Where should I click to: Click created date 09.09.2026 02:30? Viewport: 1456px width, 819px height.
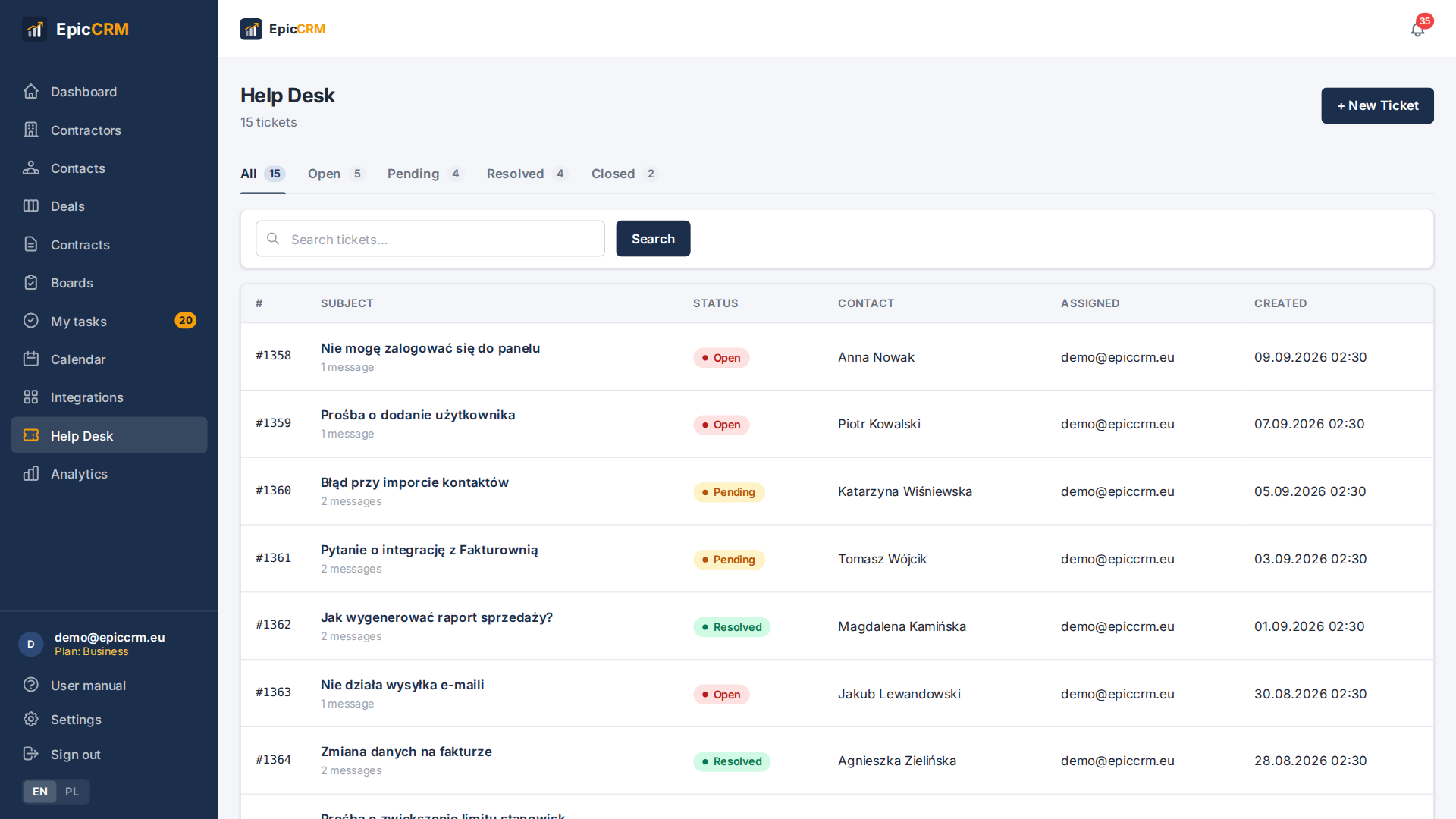[1310, 357]
